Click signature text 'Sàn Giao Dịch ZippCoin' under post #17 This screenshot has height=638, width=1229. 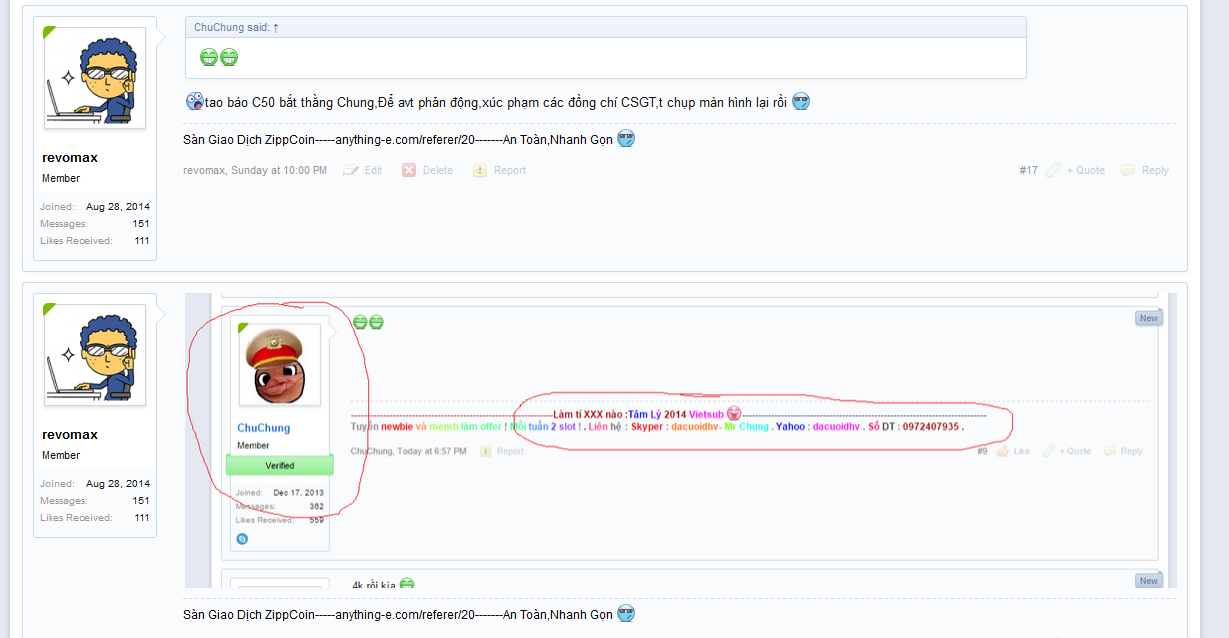[249, 140]
